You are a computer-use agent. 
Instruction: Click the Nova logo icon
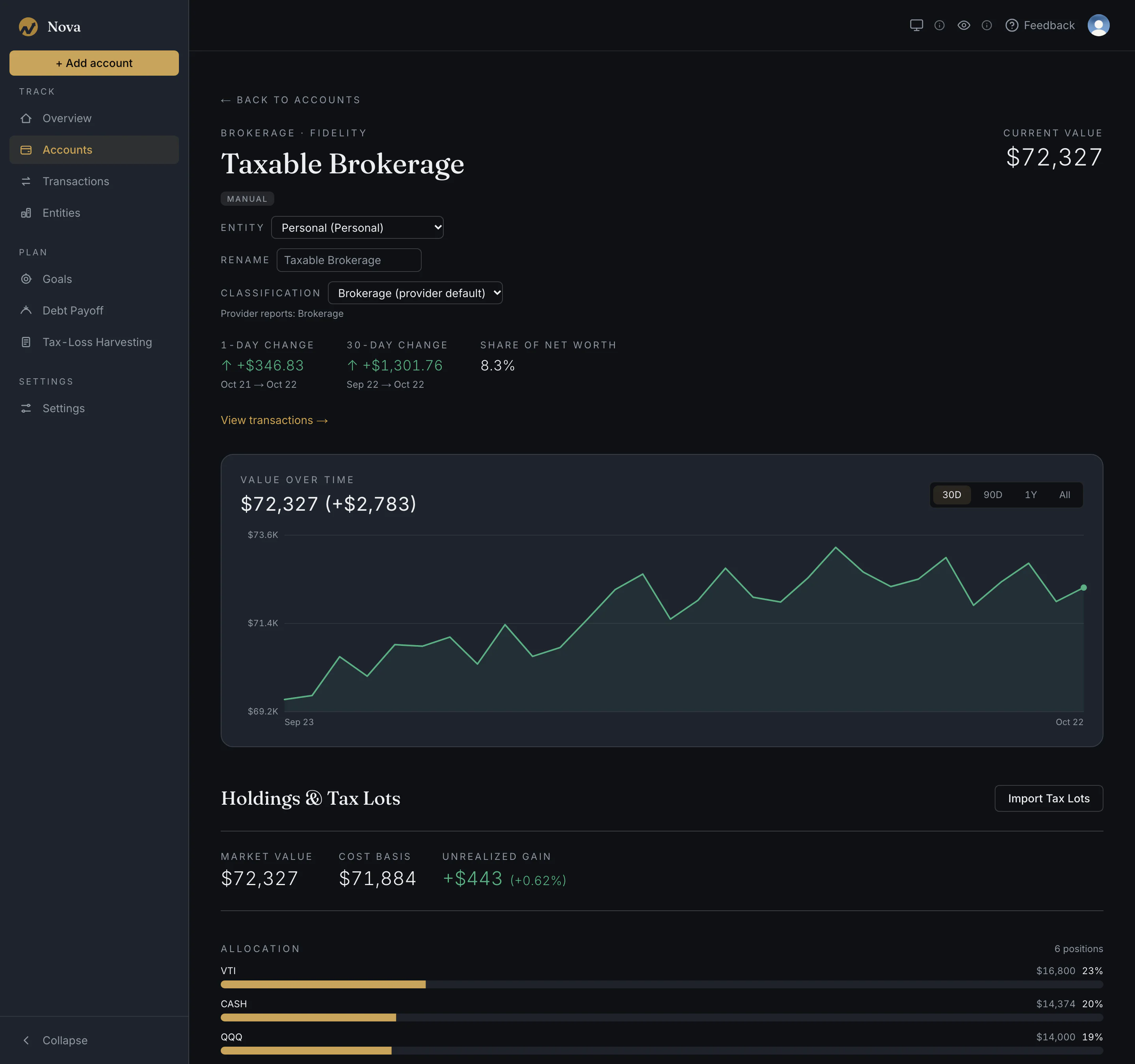28,26
